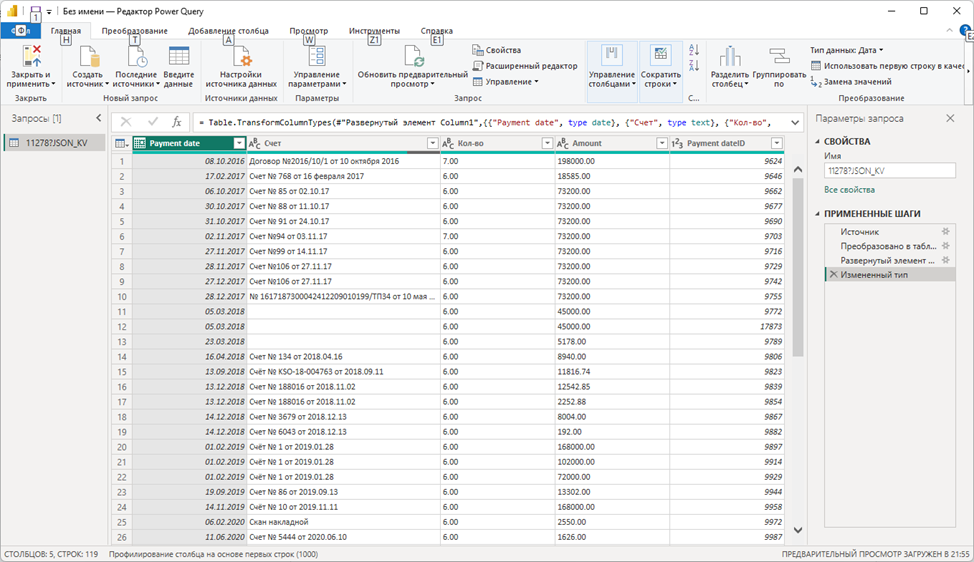Open the Create Source (Создать источник) icon
Image resolution: width=974 pixels, height=562 pixels.
[x=88, y=56]
